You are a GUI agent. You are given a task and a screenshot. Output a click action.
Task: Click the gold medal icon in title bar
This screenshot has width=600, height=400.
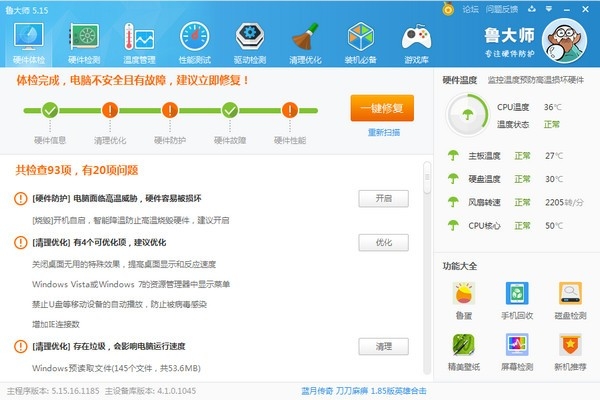(448, 9)
